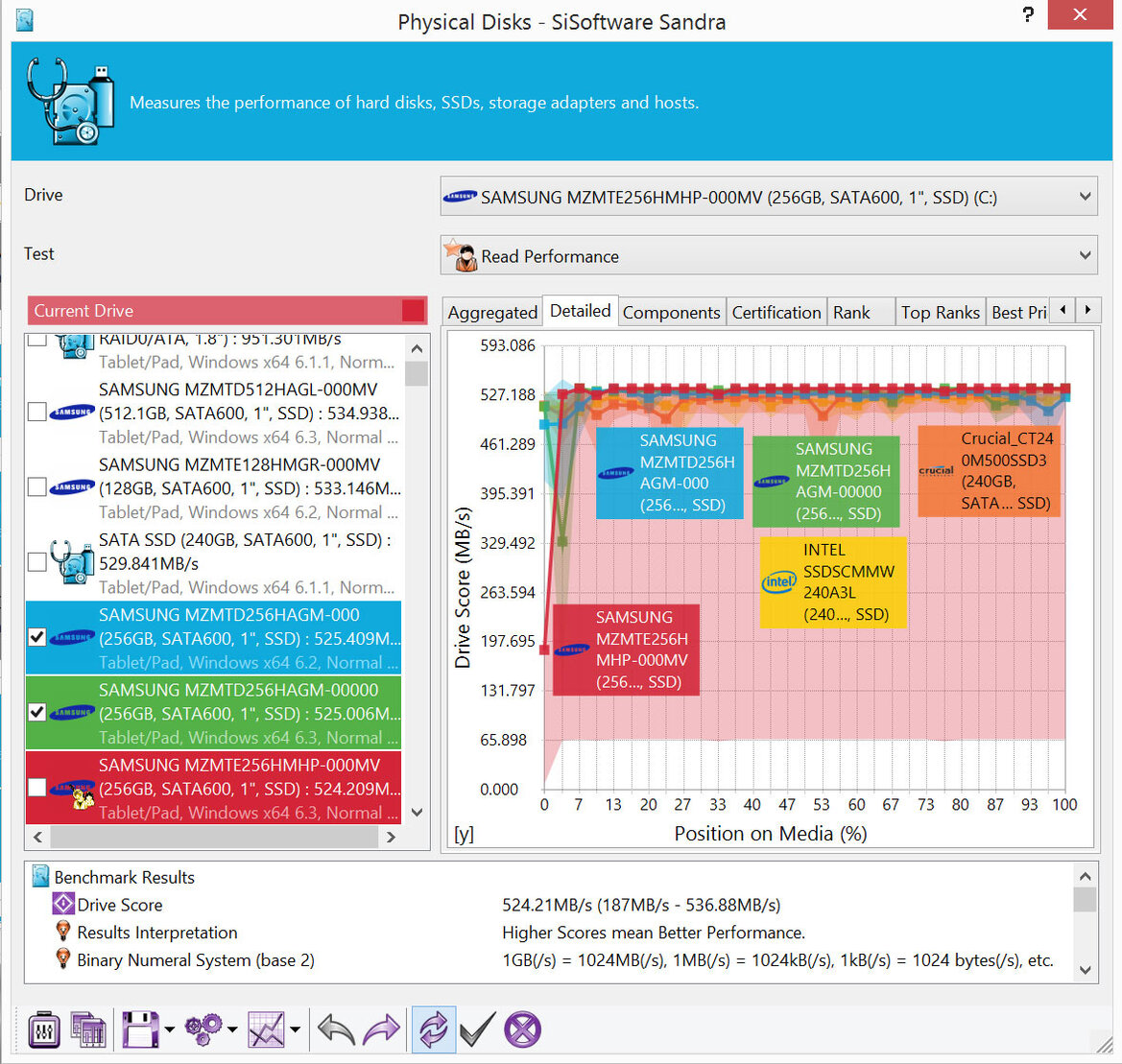The width and height of the screenshot is (1122, 1064).
Task: Click drive list scroll down arrow
Action: coord(418,813)
